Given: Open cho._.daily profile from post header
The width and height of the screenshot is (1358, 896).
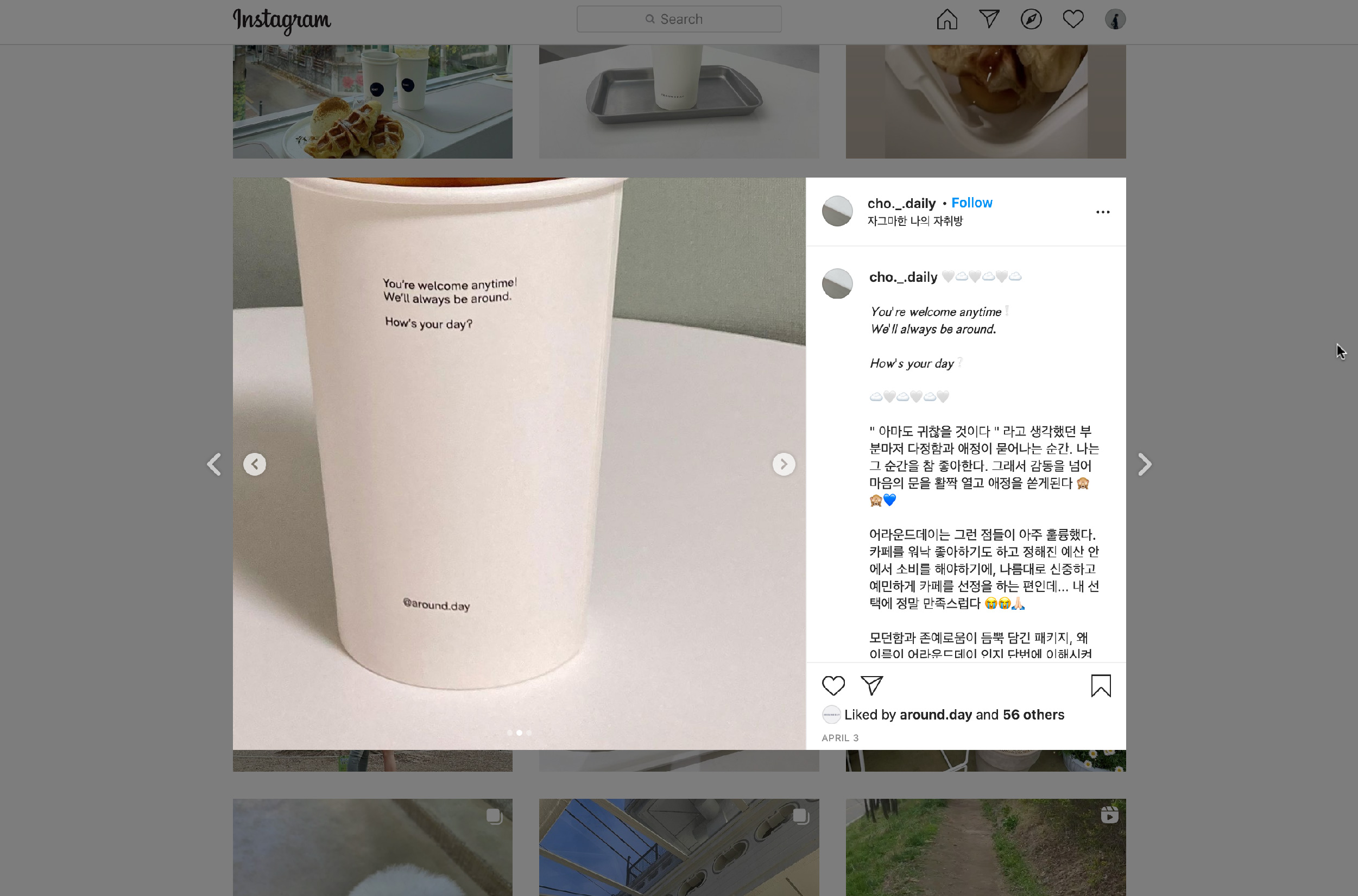Looking at the screenshot, I should 901,204.
